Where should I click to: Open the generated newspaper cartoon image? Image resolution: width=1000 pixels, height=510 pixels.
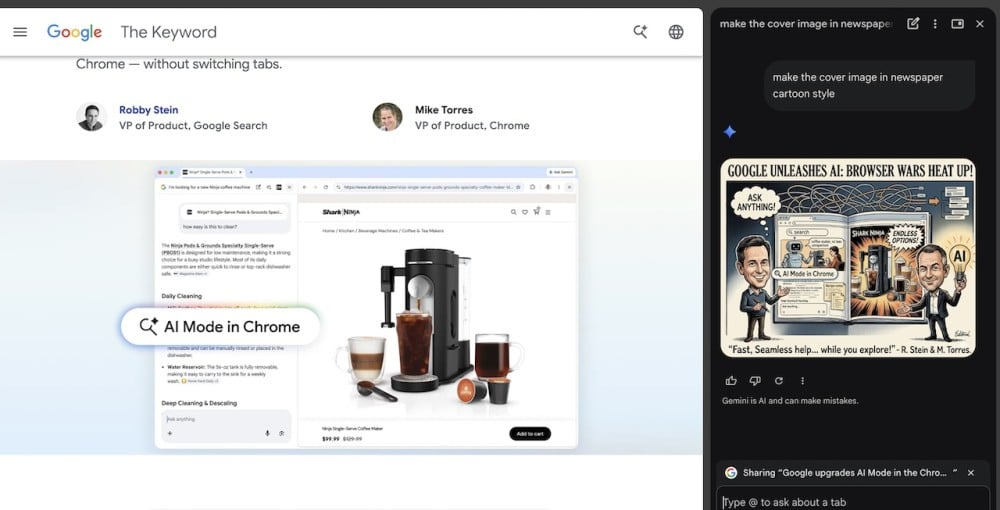click(848, 258)
